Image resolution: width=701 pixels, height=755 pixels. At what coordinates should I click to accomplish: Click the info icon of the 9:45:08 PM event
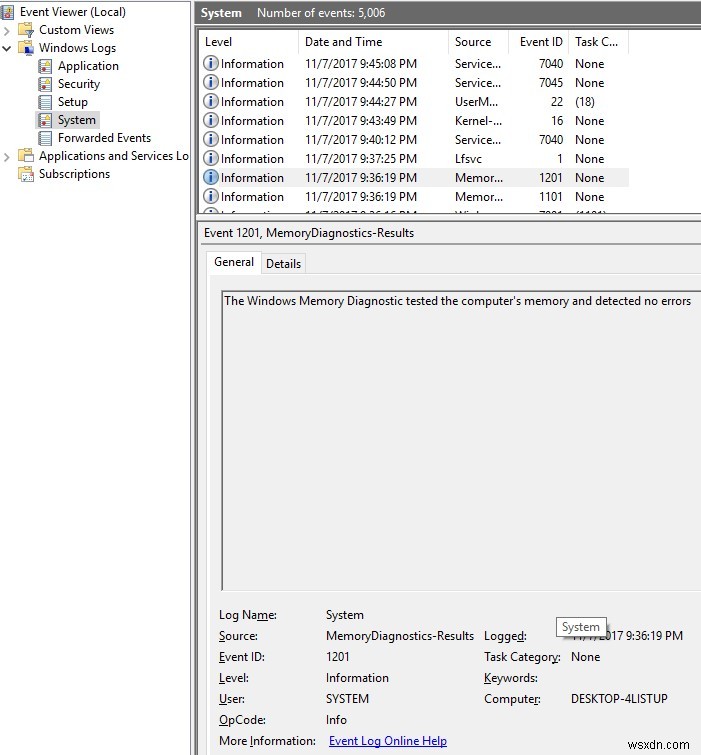210,63
